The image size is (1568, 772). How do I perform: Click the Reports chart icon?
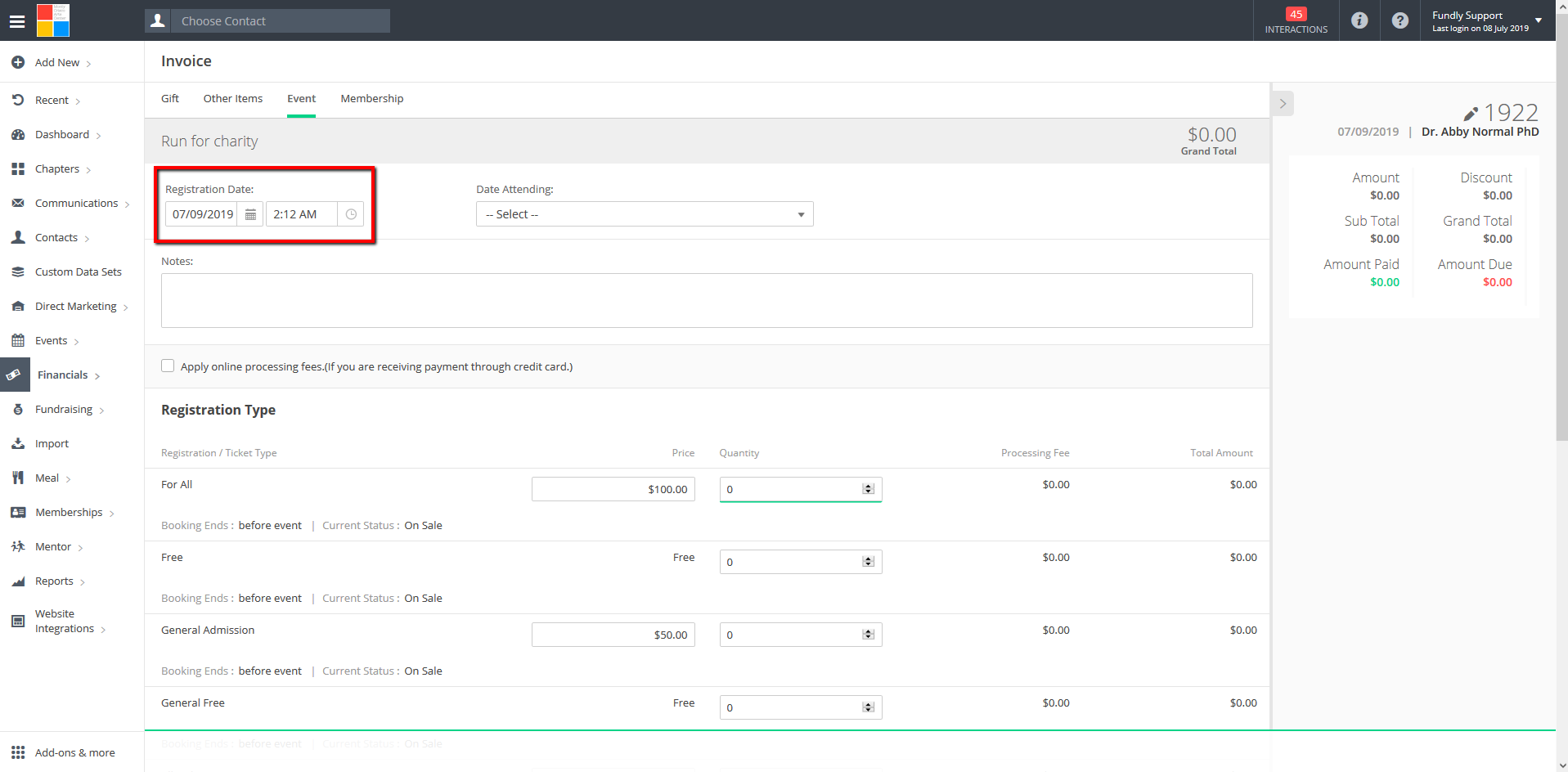pos(18,581)
